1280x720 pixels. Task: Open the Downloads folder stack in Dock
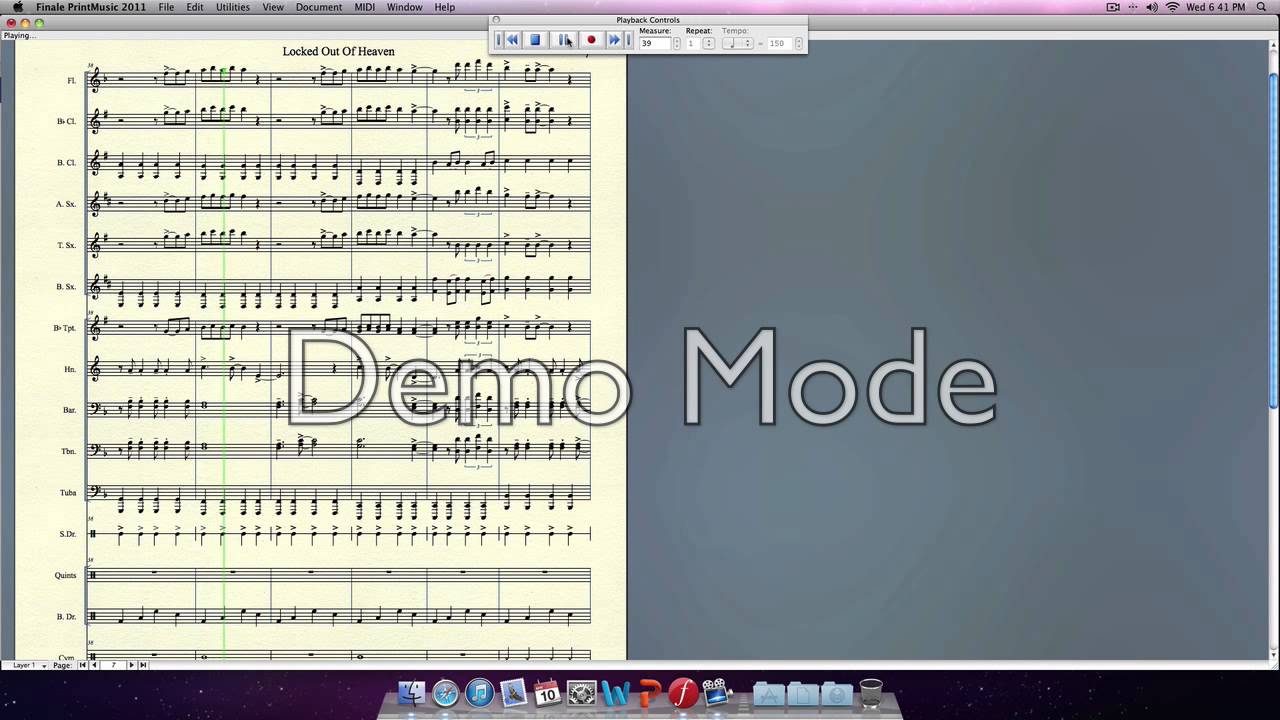click(836, 692)
